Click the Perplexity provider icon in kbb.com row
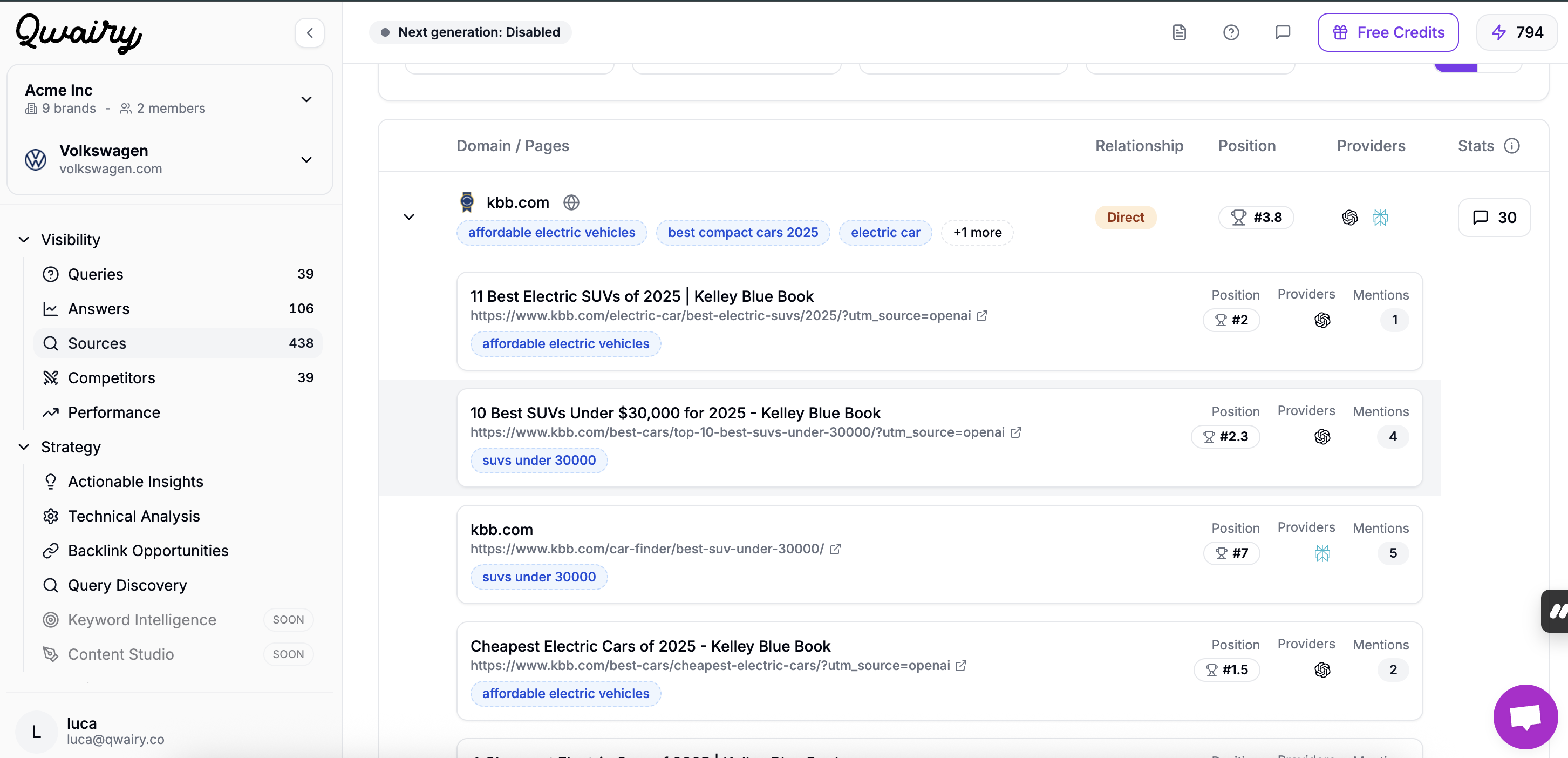Viewport: 1568px width, 758px height. click(1380, 218)
